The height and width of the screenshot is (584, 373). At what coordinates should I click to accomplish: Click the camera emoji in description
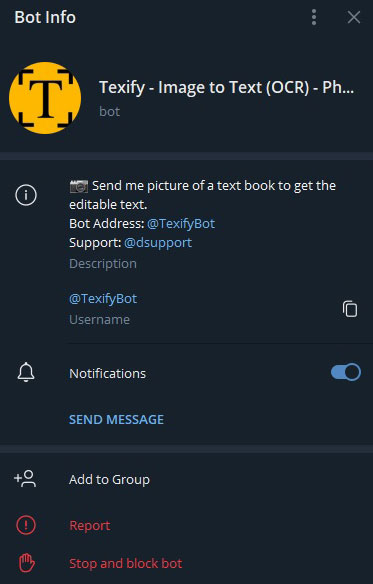coord(79,186)
